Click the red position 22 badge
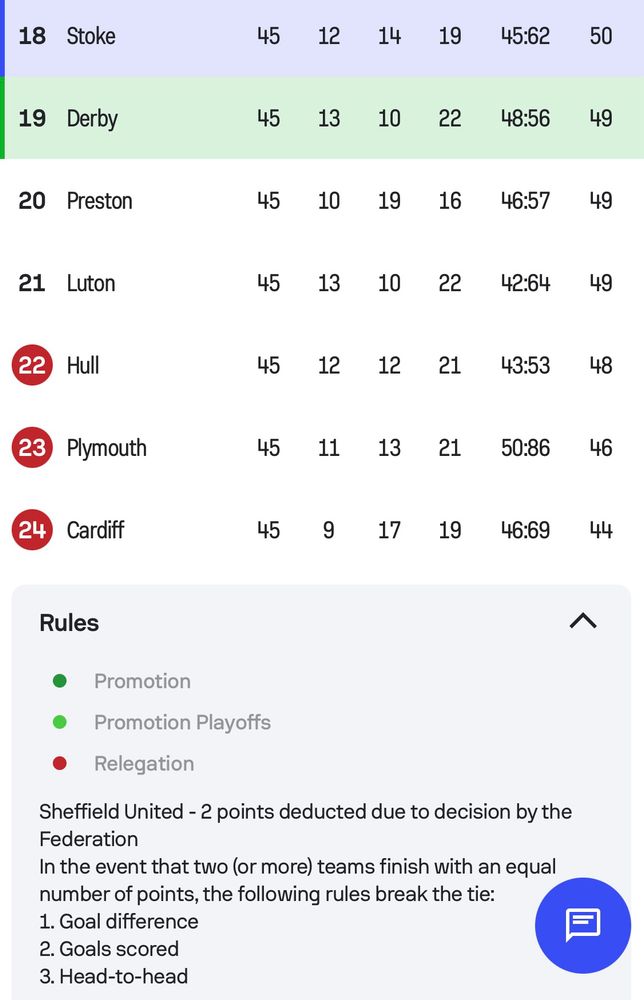 [32, 365]
